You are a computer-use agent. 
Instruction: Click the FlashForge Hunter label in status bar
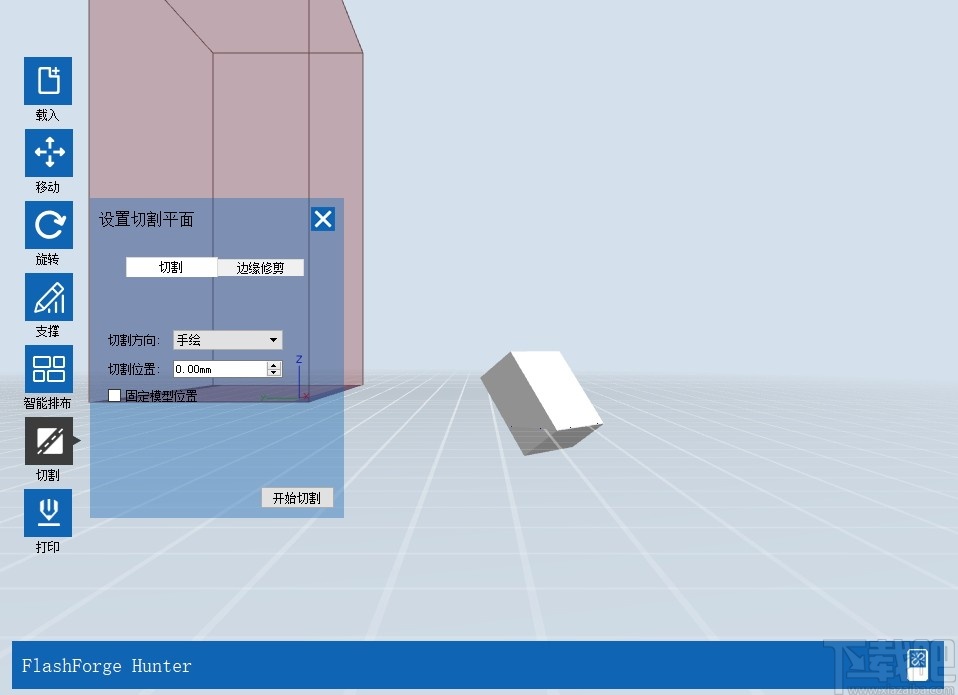pos(104,665)
